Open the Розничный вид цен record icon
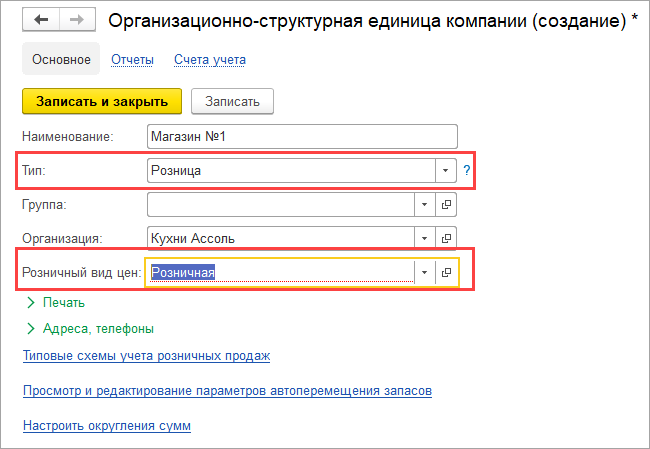 tap(446, 271)
